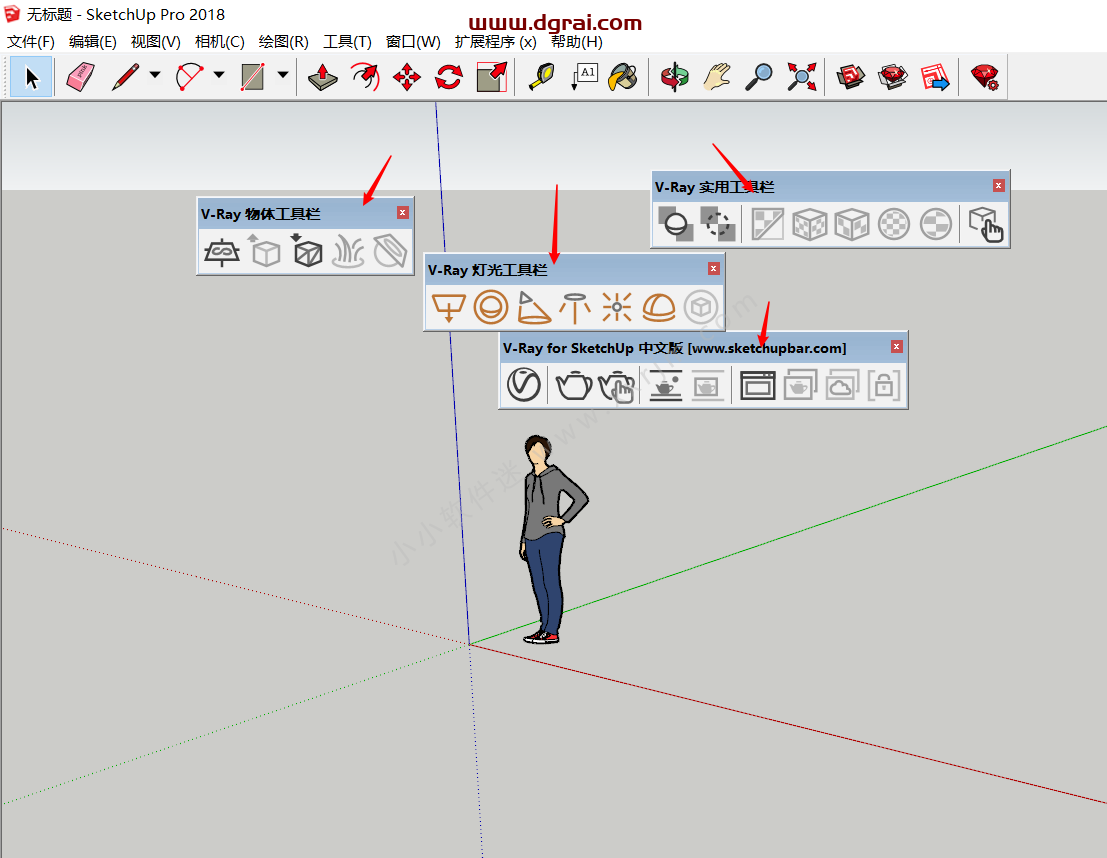Open the Line tool dropdown arrow
This screenshot has width=1107, height=858.
point(155,75)
